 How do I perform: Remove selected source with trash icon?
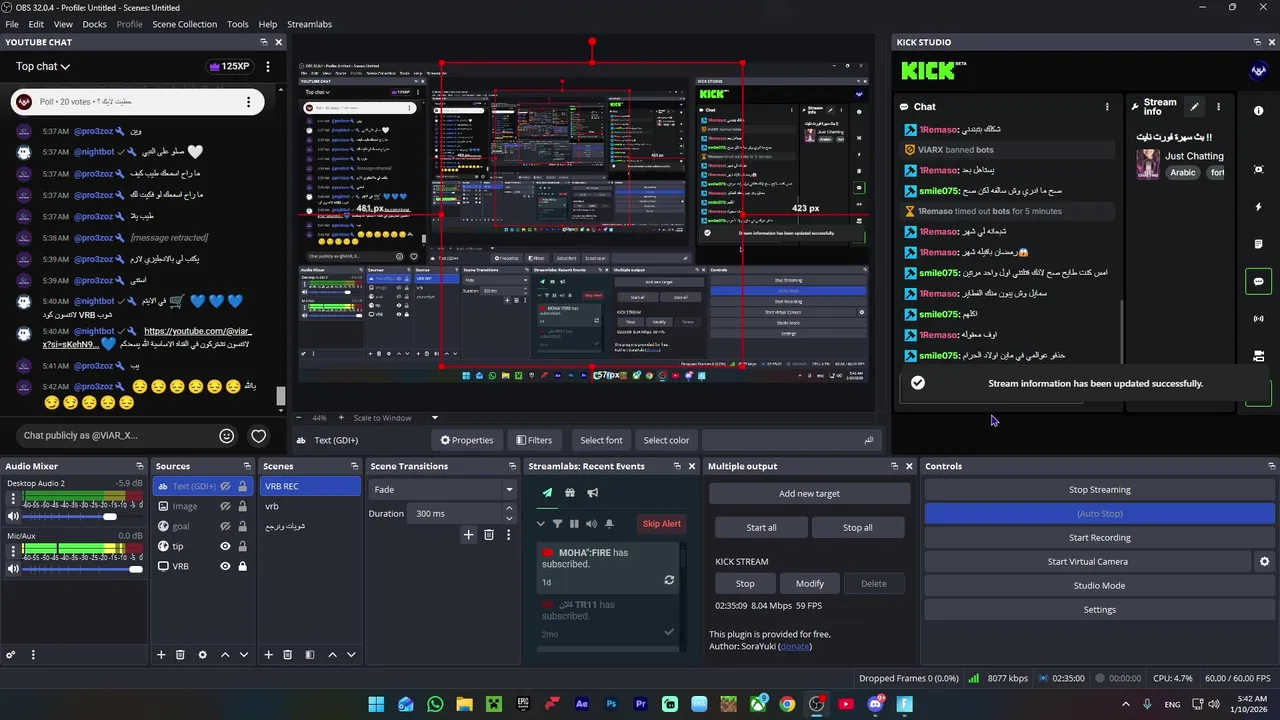pyautogui.click(x=181, y=655)
